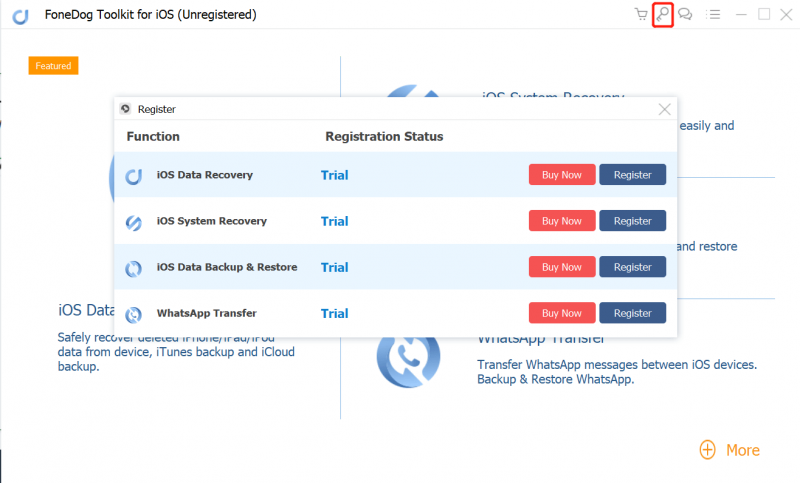Open the hamburger menu icon
800x483 pixels.
(x=714, y=15)
